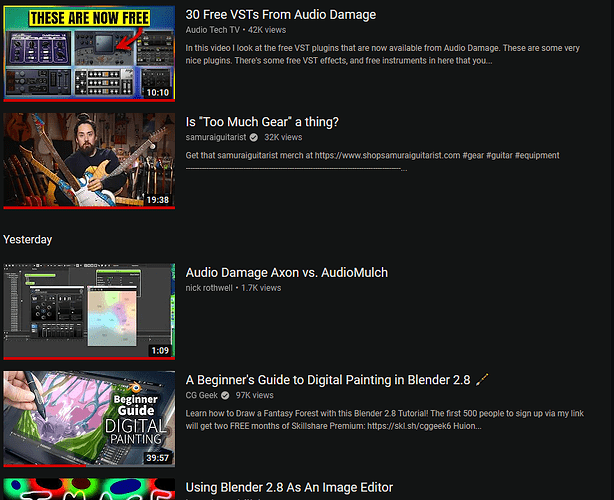Click samuraiguitarist verified badge icon

[254, 137]
